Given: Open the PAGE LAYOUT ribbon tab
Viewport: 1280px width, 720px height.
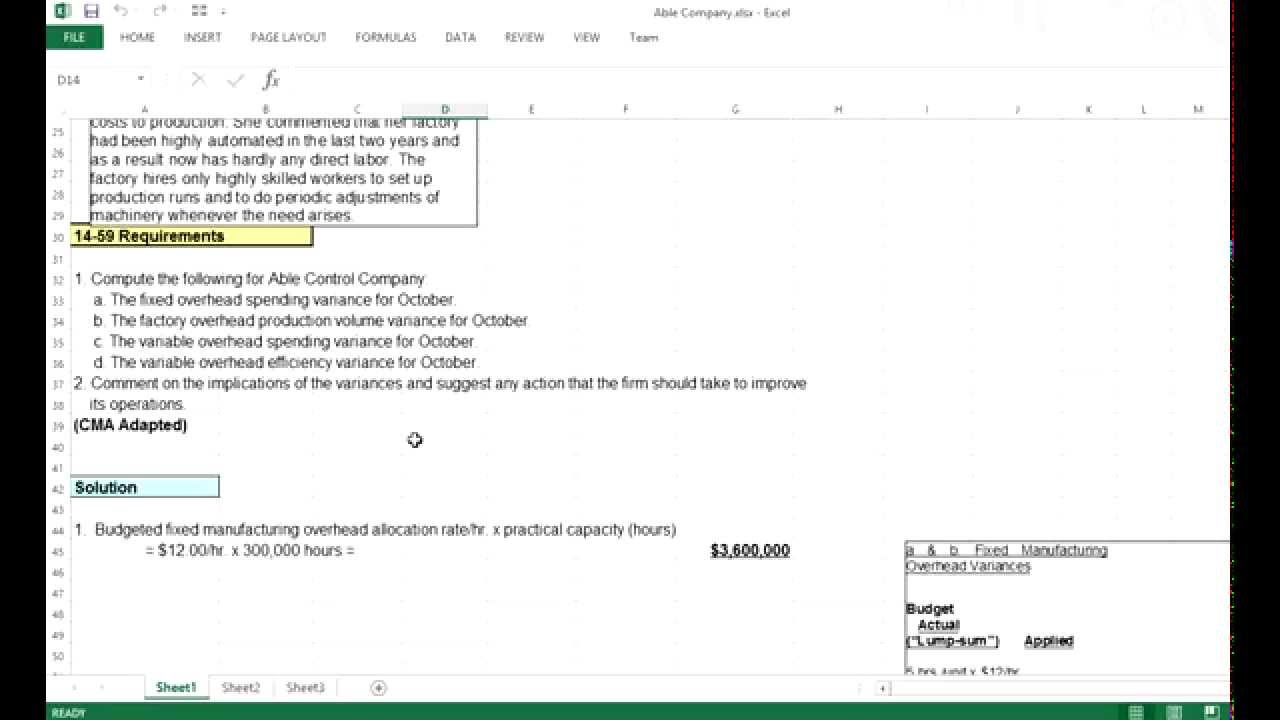Looking at the screenshot, I should click(289, 37).
